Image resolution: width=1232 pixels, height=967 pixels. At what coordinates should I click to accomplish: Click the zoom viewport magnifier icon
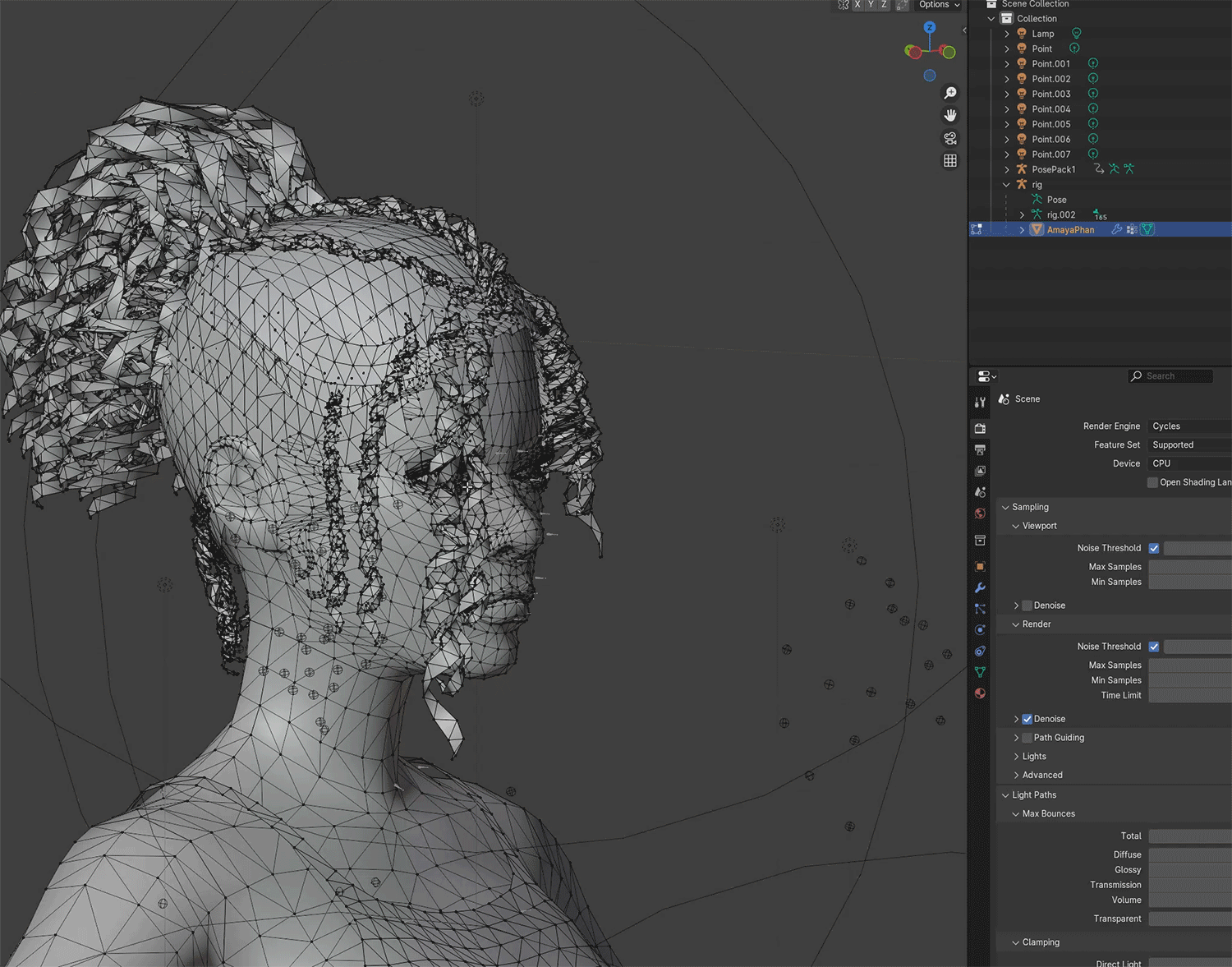click(x=950, y=93)
